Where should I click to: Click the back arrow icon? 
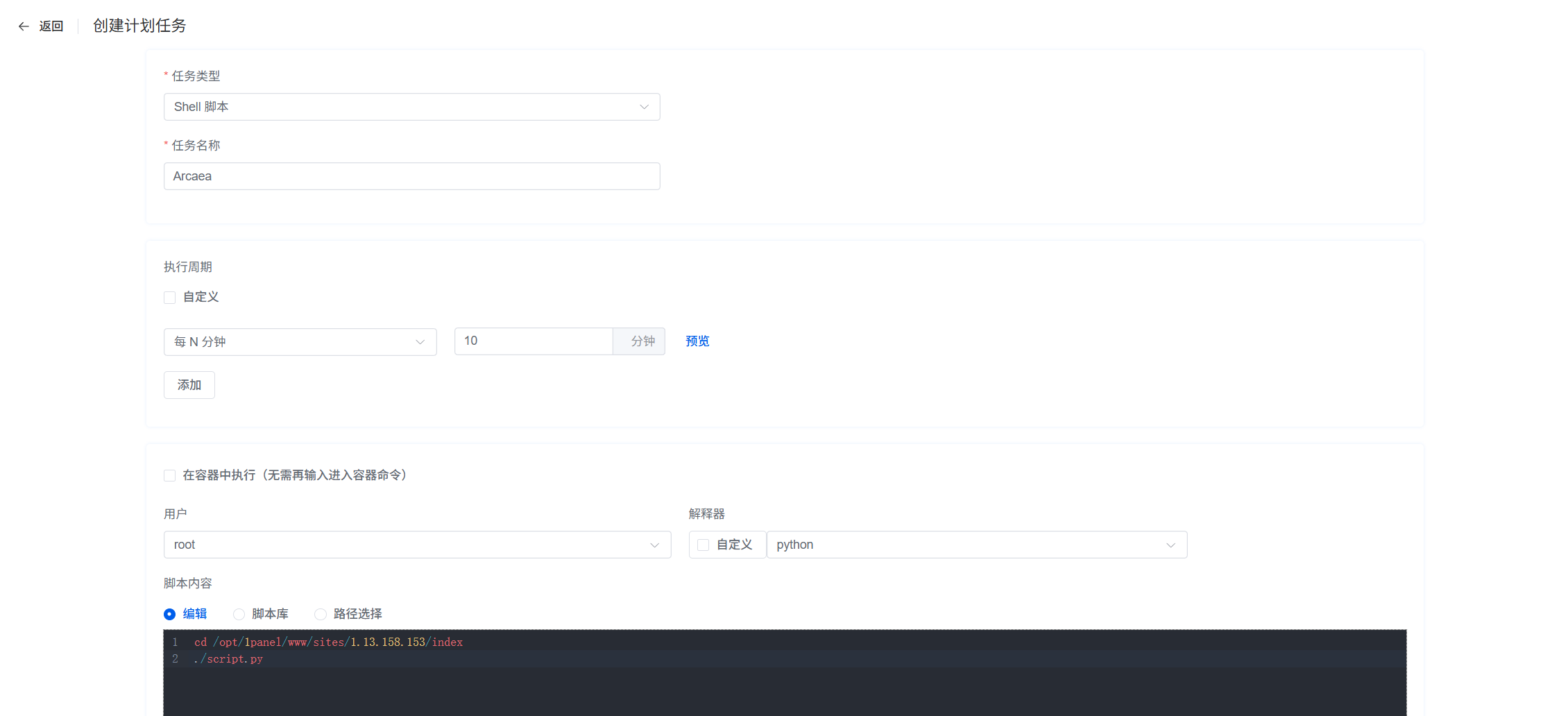pyautogui.click(x=24, y=26)
